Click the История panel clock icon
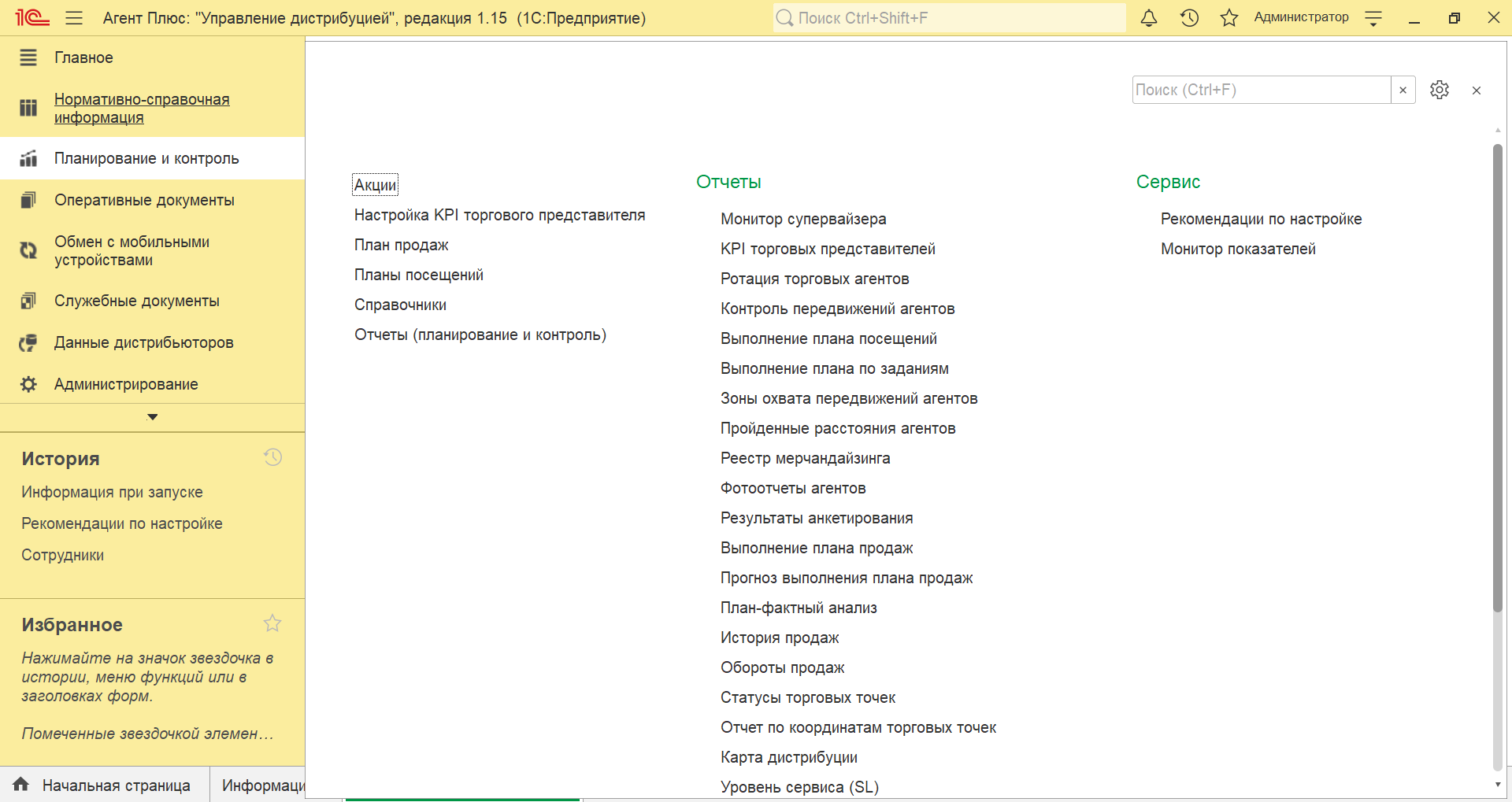Image resolution: width=1512 pixels, height=802 pixels. 272,457
